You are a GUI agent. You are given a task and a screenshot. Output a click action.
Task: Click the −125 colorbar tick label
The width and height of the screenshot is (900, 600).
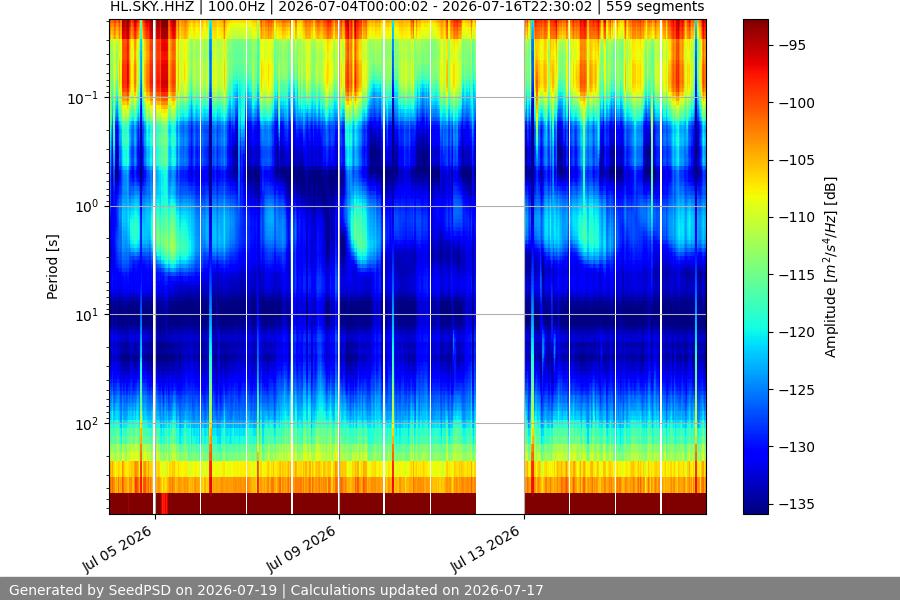(x=796, y=390)
